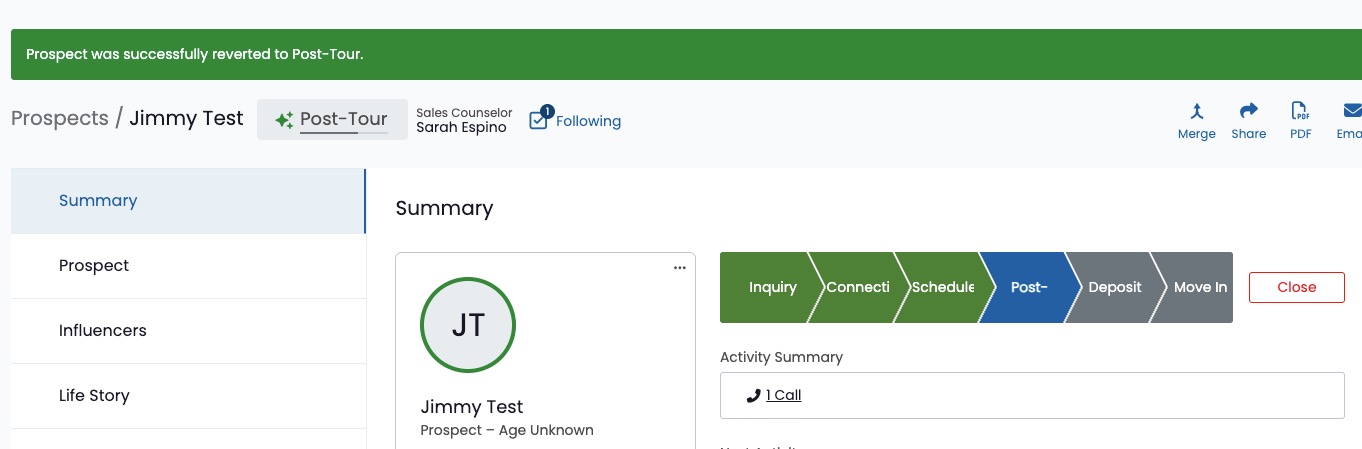The height and width of the screenshot is (449, 1362).
Task: Click the Email envelope icon
Action: (1352, 111)
